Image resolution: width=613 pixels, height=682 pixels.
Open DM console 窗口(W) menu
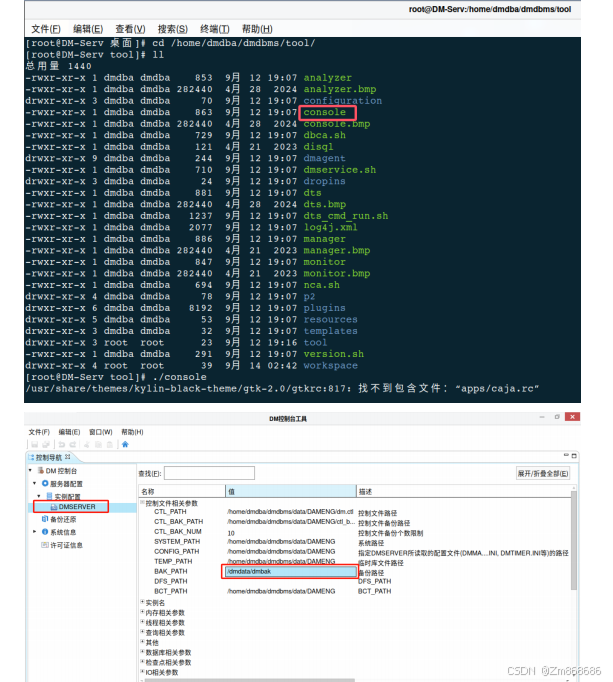pos(100,432)
